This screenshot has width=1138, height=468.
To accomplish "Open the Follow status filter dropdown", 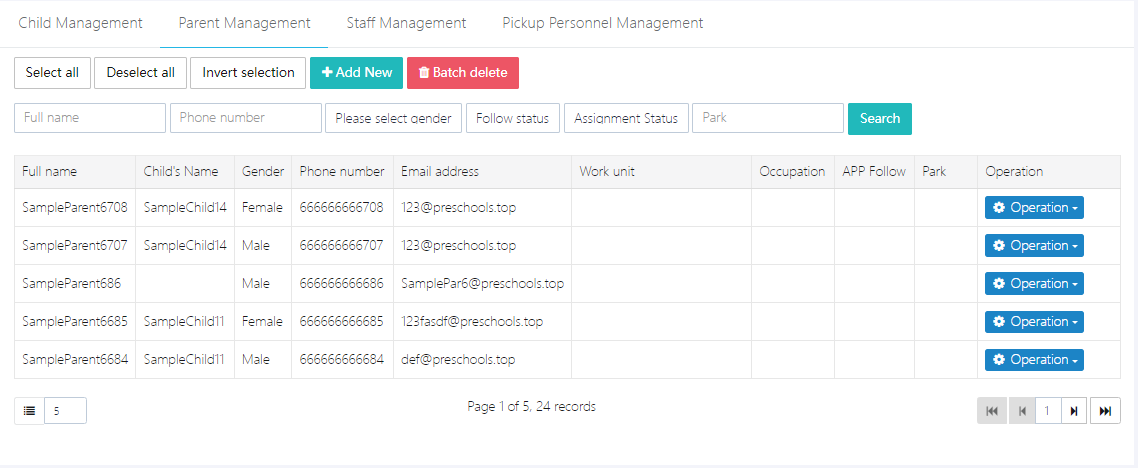I will (x=512, y=118).
